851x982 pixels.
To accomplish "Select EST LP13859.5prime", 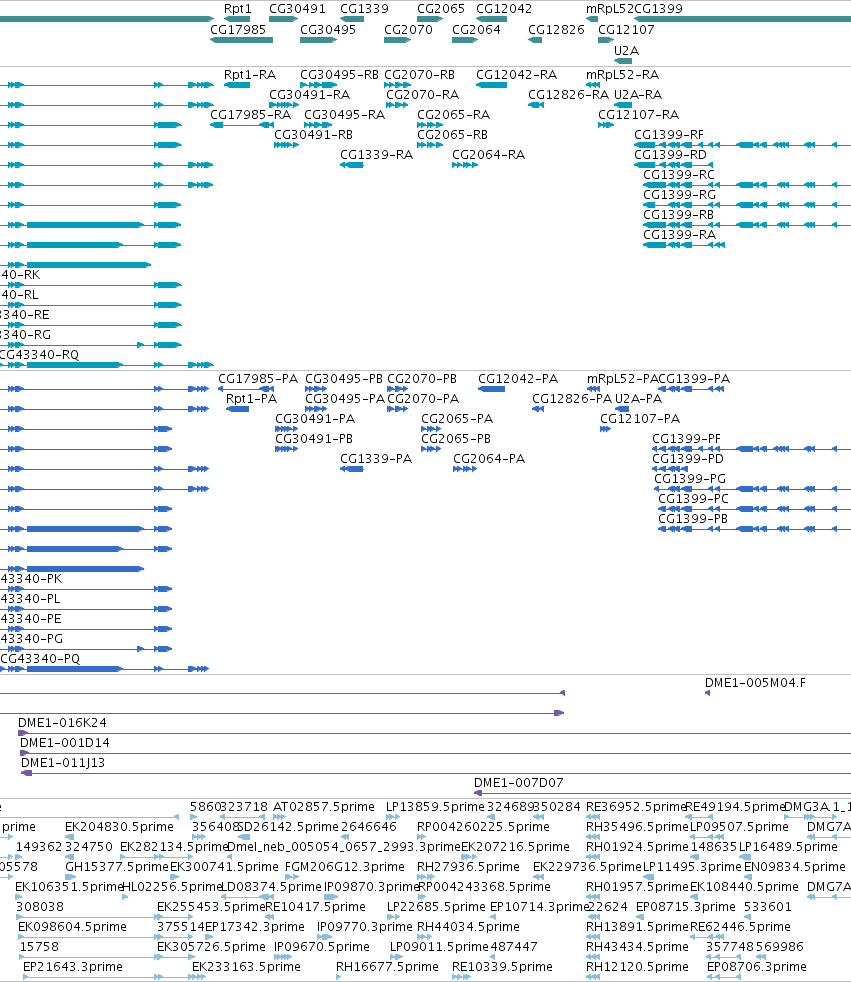I will (435, 807).
